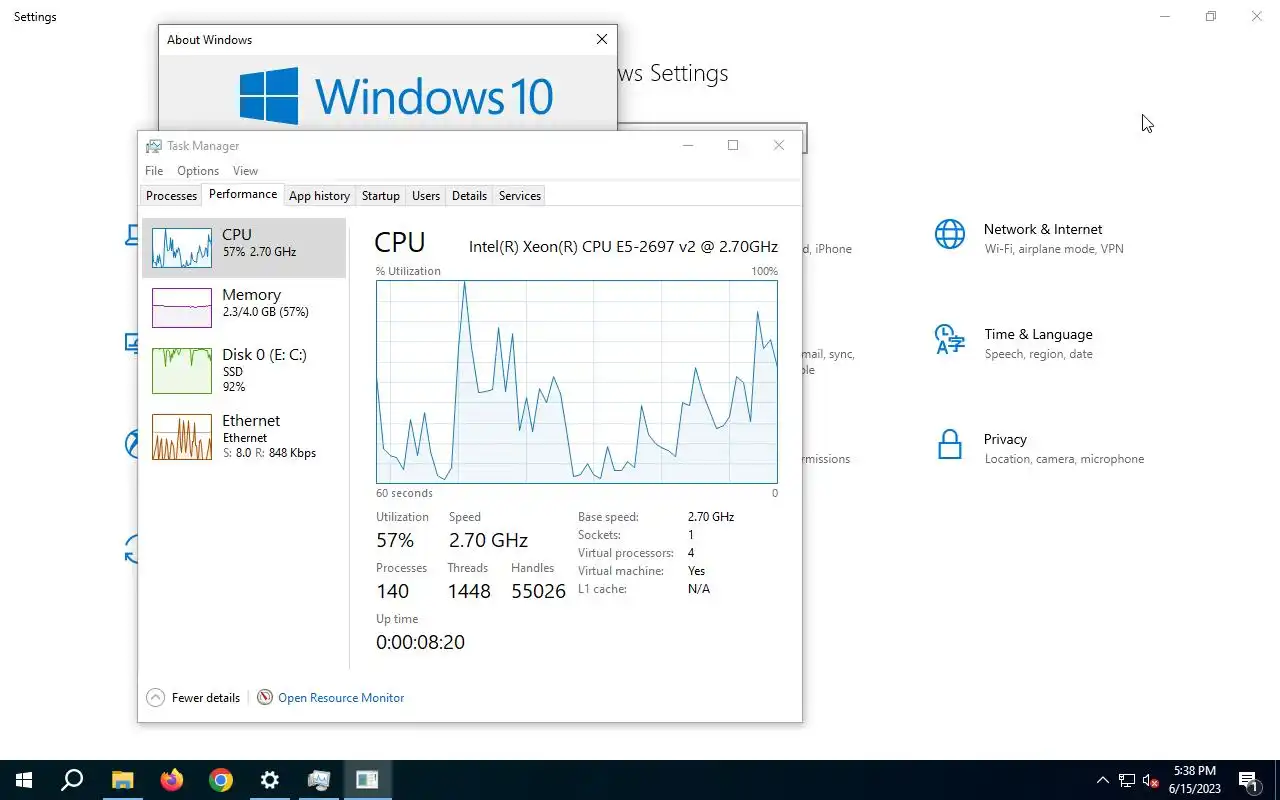Screen dimensions: 1280x800
Task: Open Network & Internet globe icon in Settings
Action: (950, 235)
